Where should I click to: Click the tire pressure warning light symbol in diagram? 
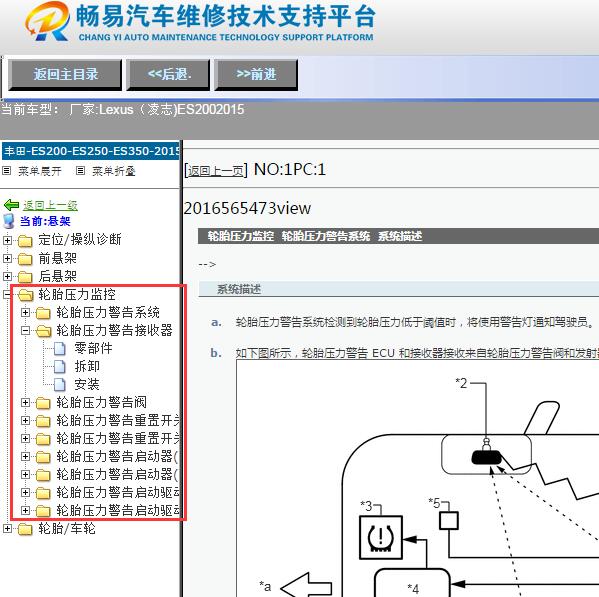pos(381,537)
